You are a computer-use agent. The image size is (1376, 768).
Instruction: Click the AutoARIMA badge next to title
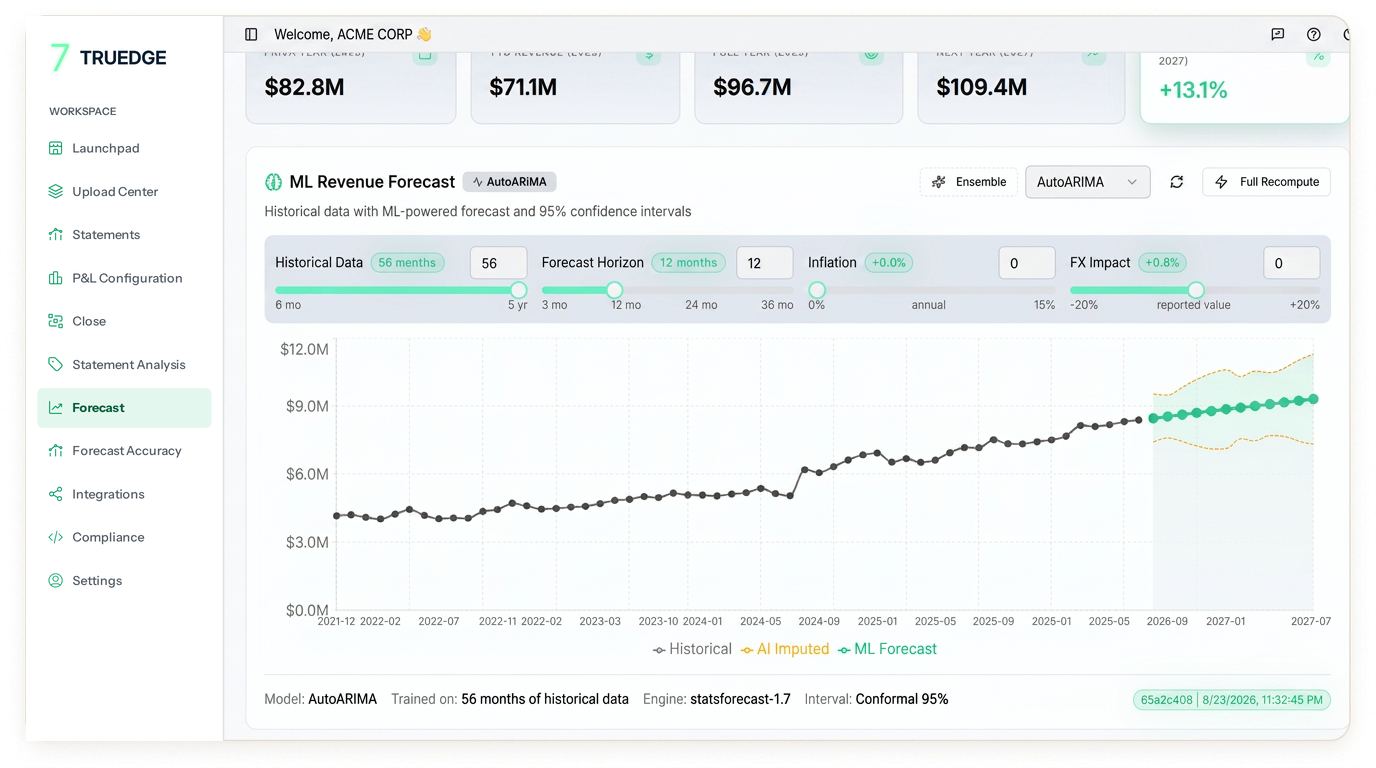(509, 182)
